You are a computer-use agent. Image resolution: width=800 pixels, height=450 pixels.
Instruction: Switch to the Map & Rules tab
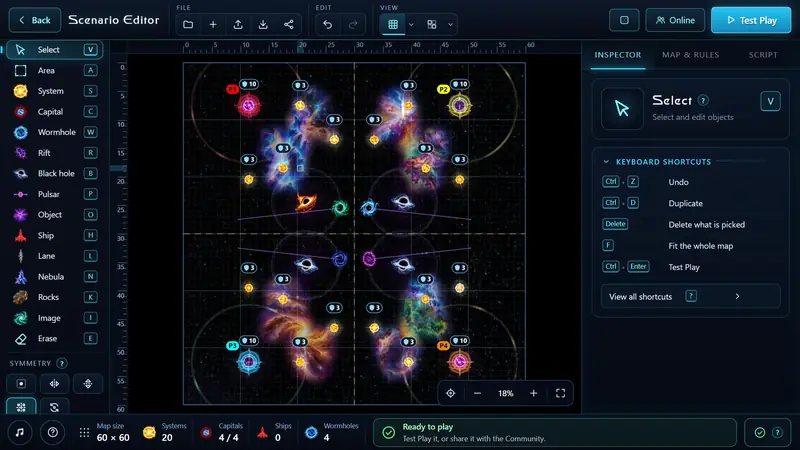pyautogui.click(x=690, y=55)
